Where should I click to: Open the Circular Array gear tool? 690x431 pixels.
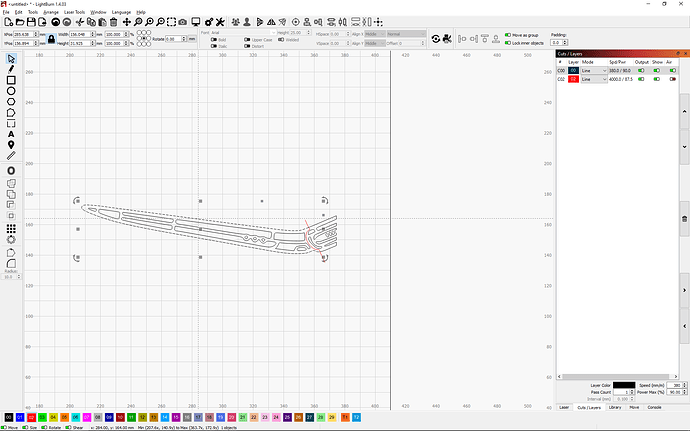point(11,239)
